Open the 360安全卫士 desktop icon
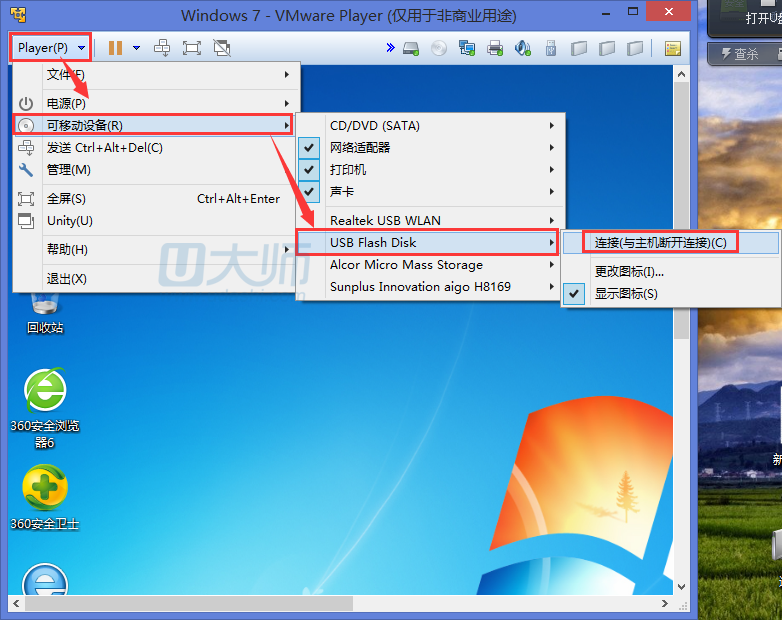782x620 pixels. 45,497
